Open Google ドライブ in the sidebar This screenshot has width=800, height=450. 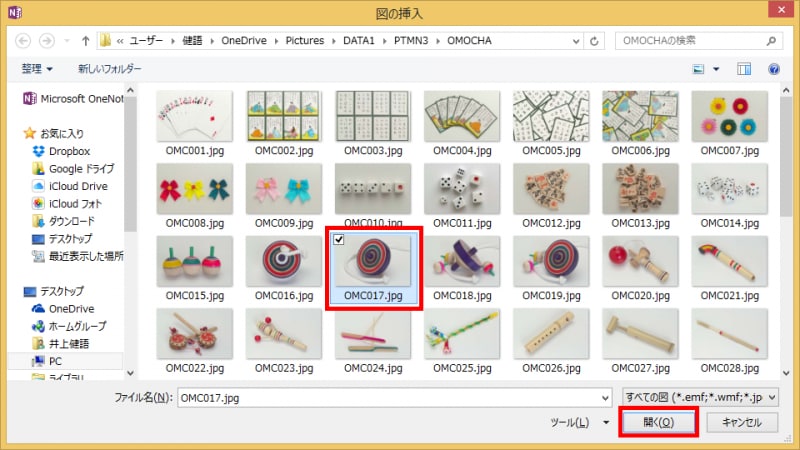coord(73,169)
